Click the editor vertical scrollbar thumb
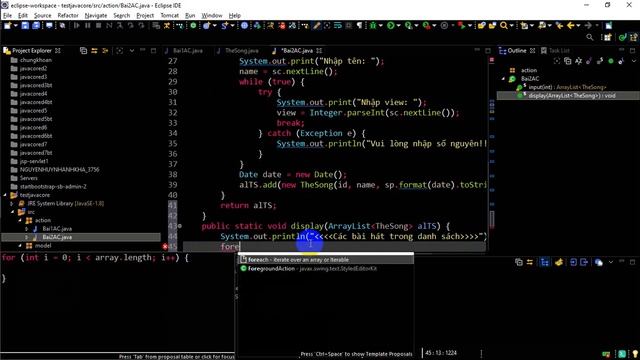The height and width of the screenshot is (360, 640). point(492,219)
